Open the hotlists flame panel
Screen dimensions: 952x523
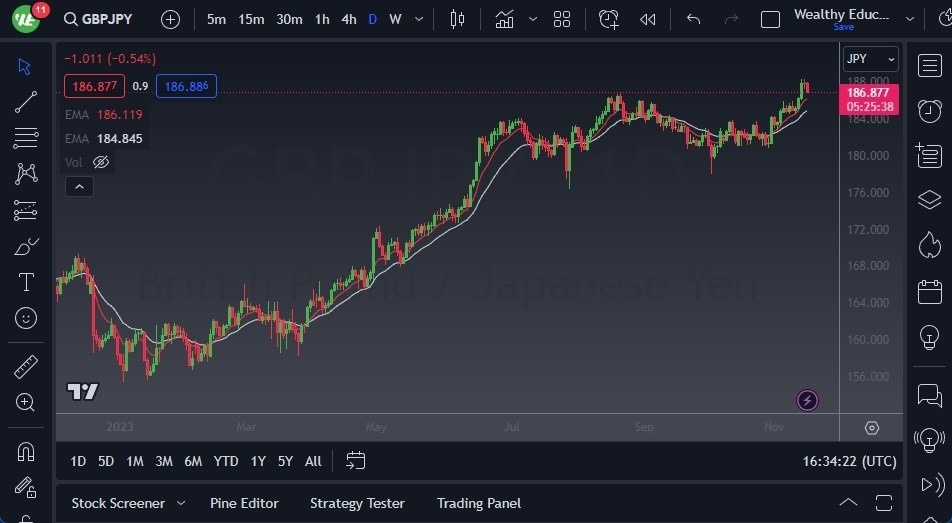[930, 245]
